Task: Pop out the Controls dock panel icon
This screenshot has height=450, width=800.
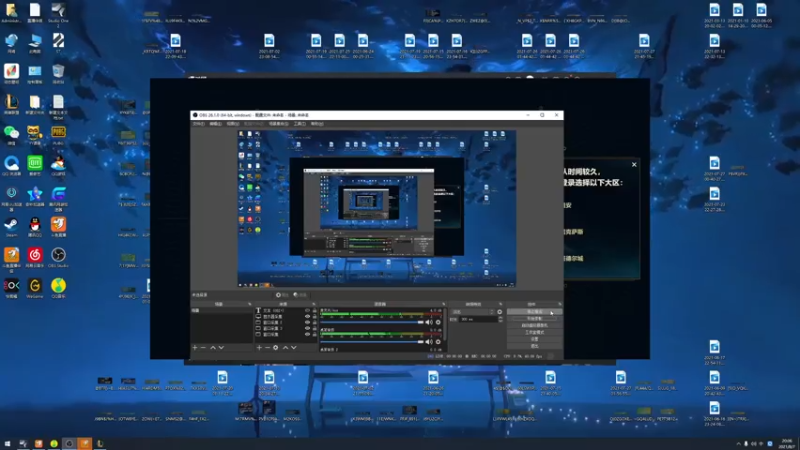Action: tap(560, 304)
